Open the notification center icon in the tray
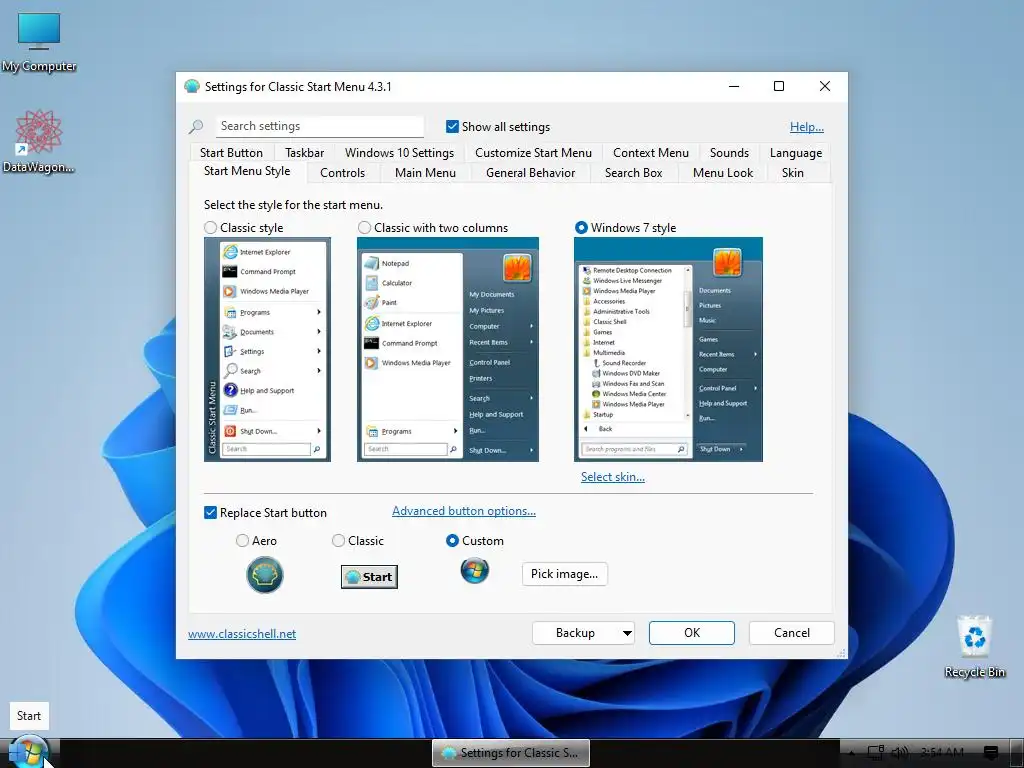1024x768 pixels. coord(991,752)
